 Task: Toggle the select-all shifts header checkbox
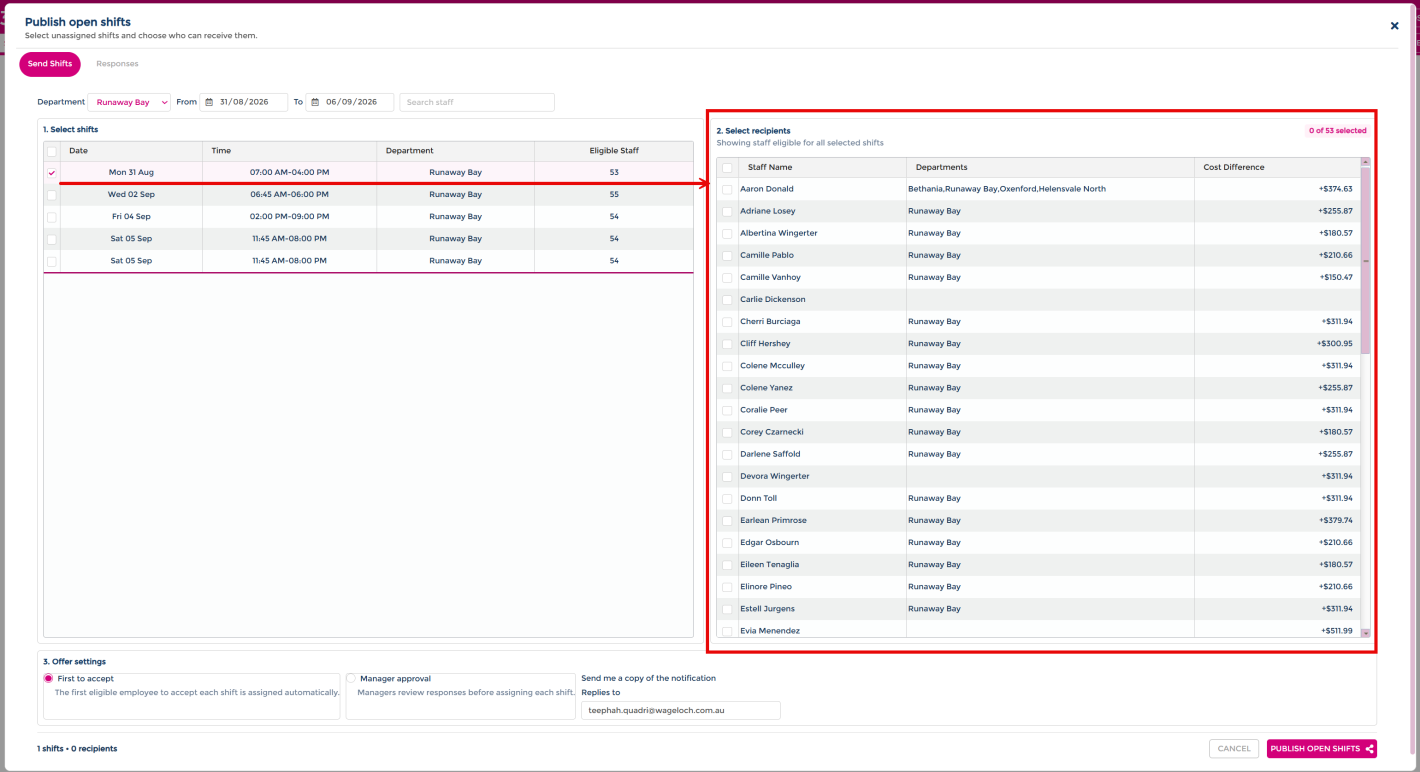pos(52,151)
